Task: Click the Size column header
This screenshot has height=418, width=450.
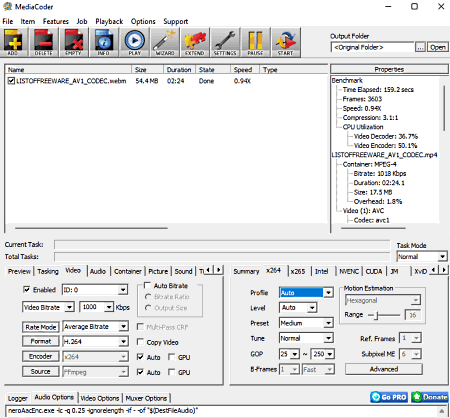Action: coord(147,70)
